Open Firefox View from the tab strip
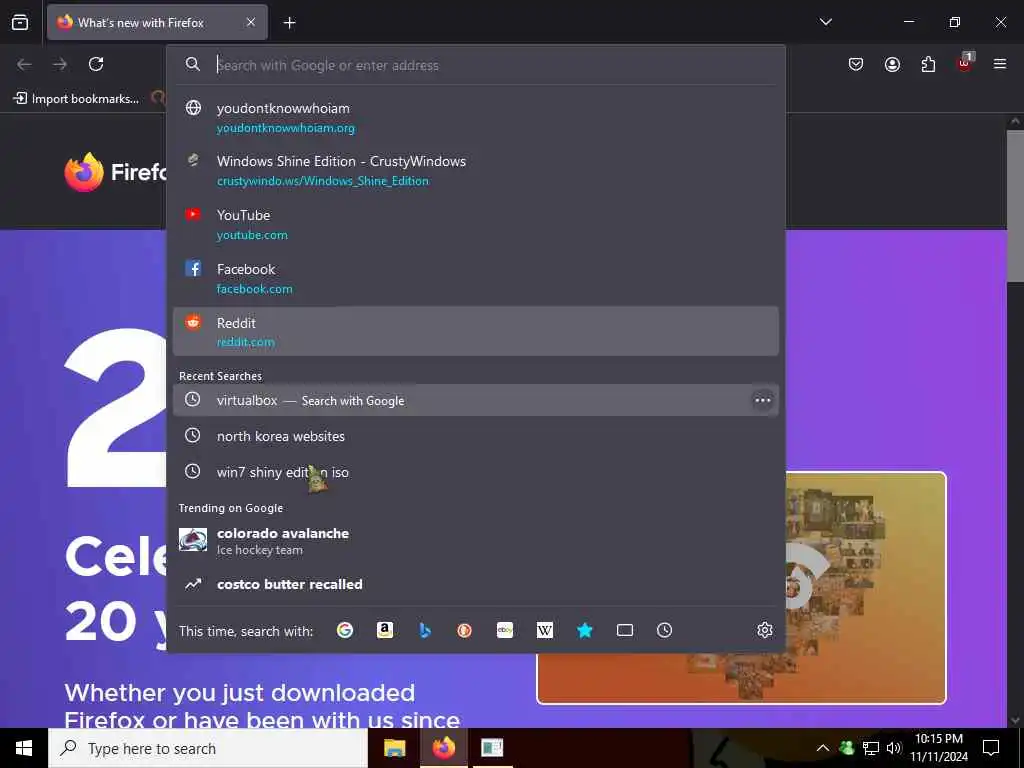Image resolution: width=1024 pixels, height=768 pixels. point(20,22)
